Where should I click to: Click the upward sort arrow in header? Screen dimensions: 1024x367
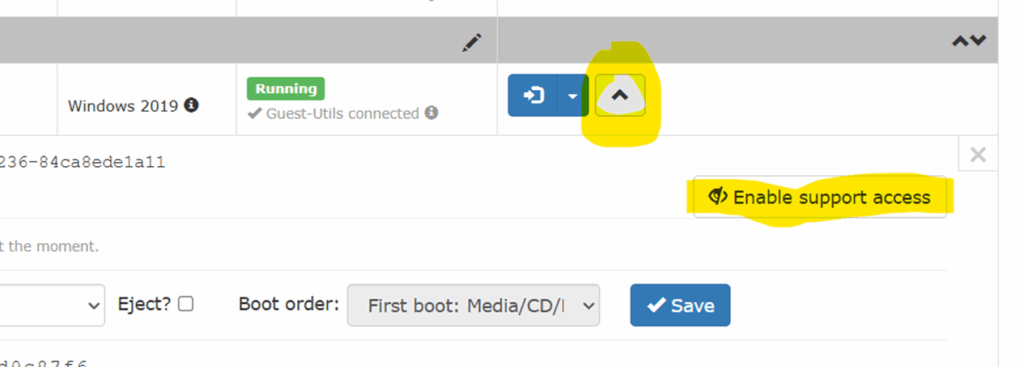[x=959, y=41]
